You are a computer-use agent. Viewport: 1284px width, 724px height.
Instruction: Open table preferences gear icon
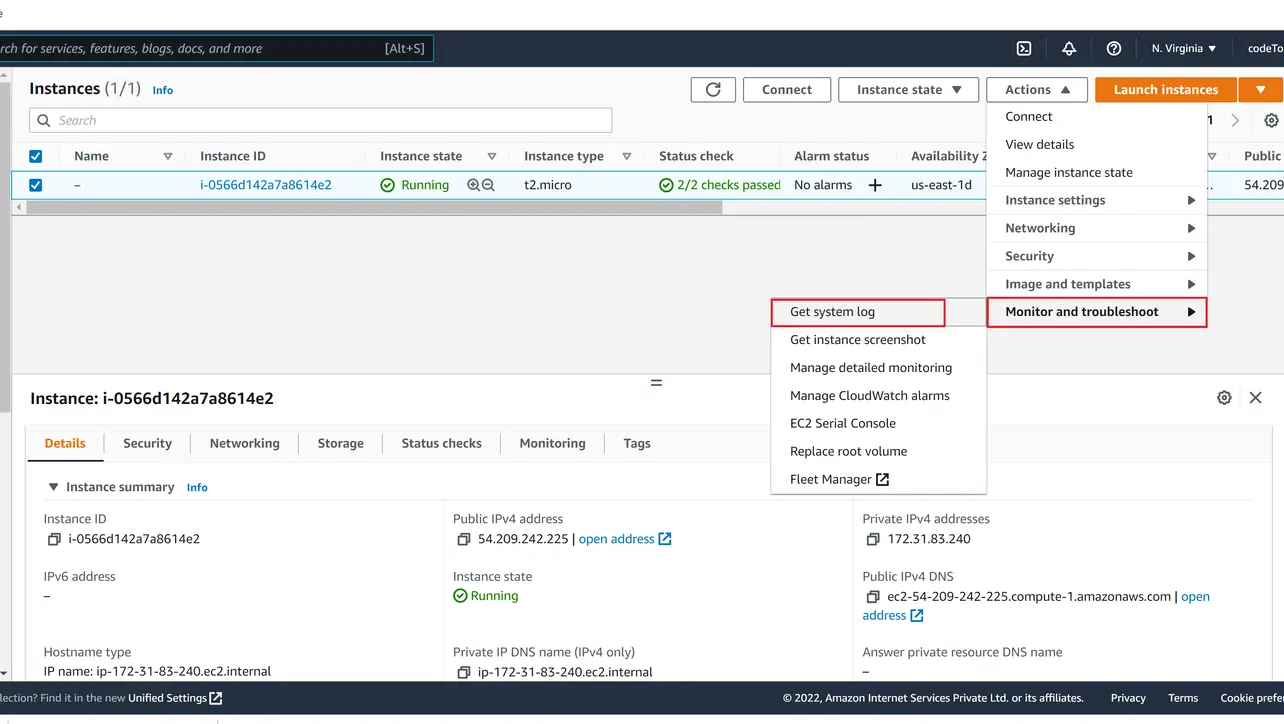coord(1271,120)
